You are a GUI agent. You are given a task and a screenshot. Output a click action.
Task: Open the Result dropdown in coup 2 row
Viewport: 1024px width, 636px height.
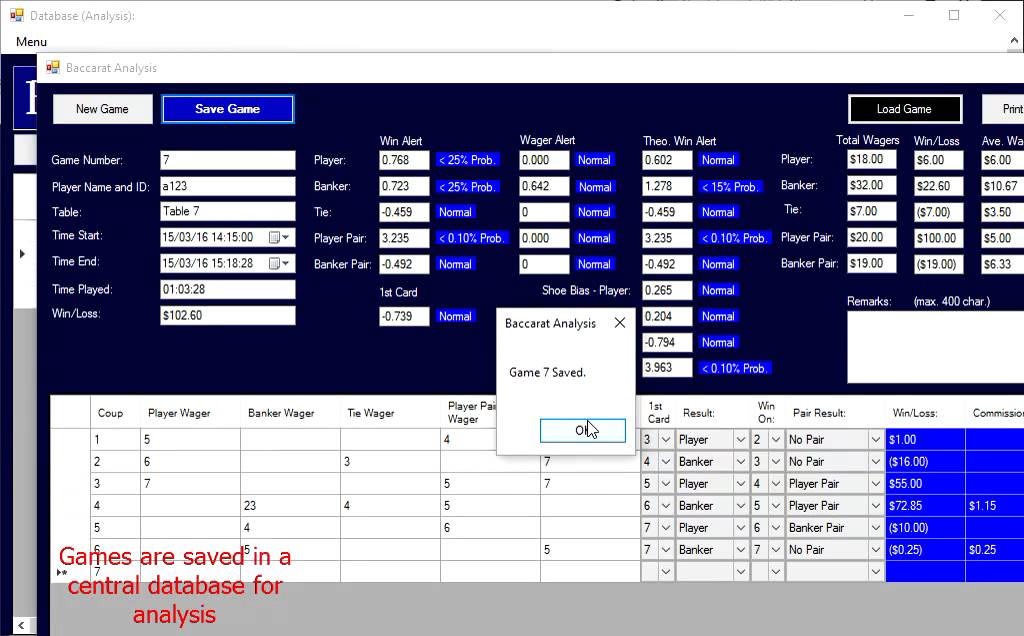(741, 462)
